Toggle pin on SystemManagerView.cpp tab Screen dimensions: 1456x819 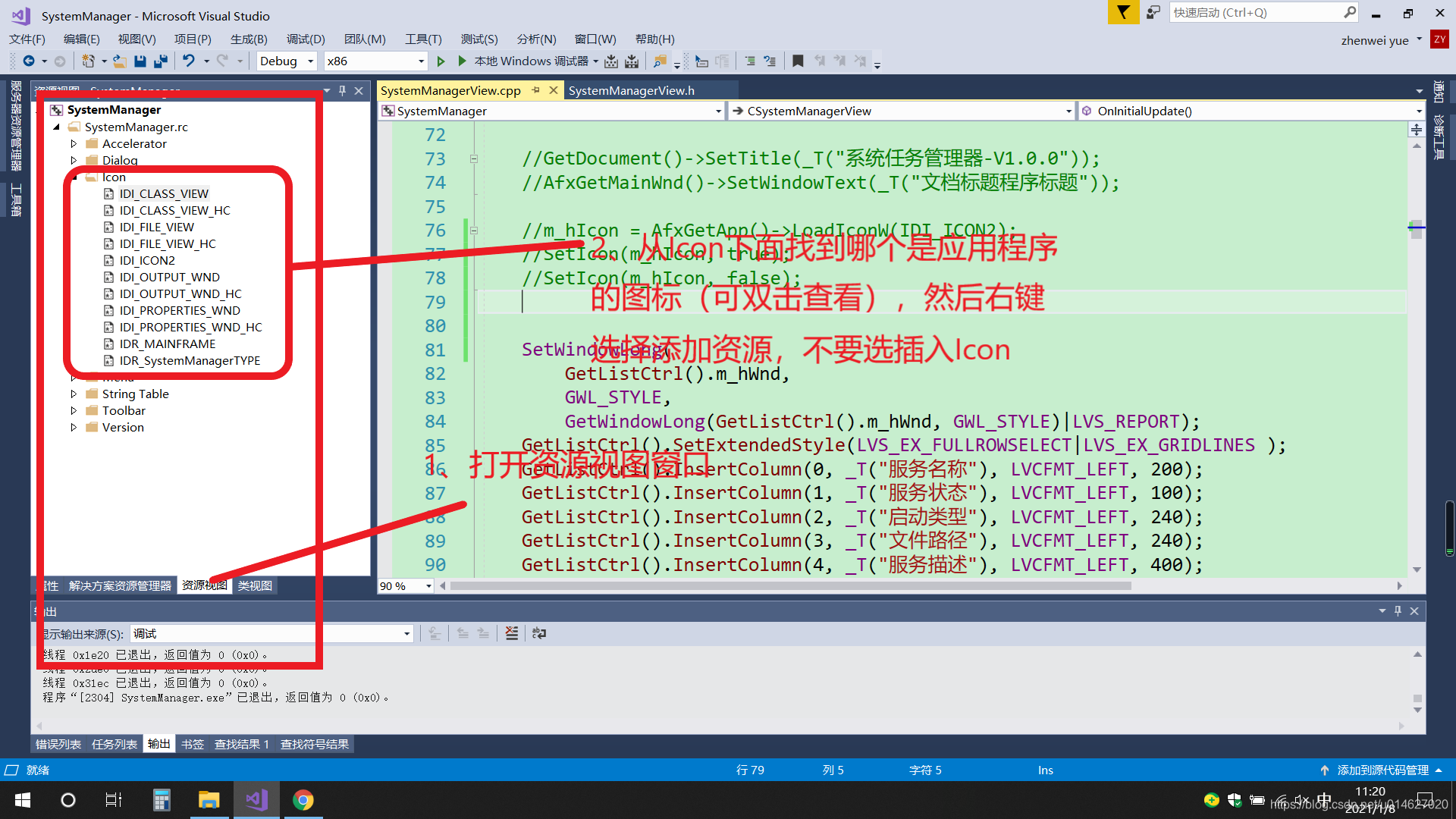point(536,90)
